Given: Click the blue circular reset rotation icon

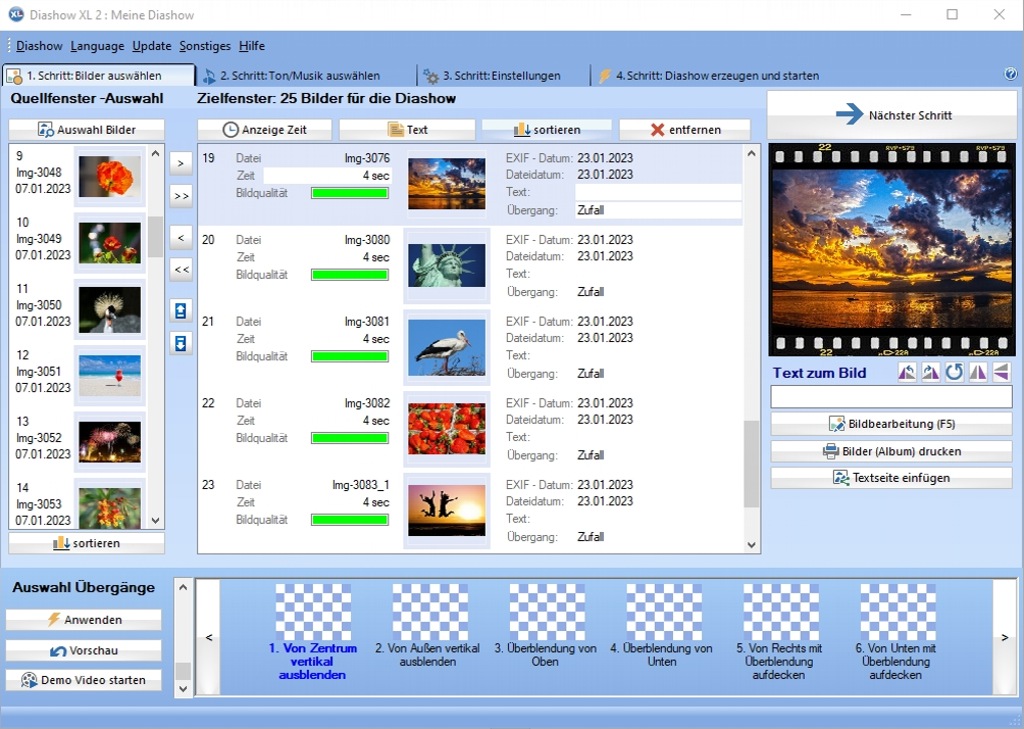Looking at the screenshot, I should click(x=955, y=372).
